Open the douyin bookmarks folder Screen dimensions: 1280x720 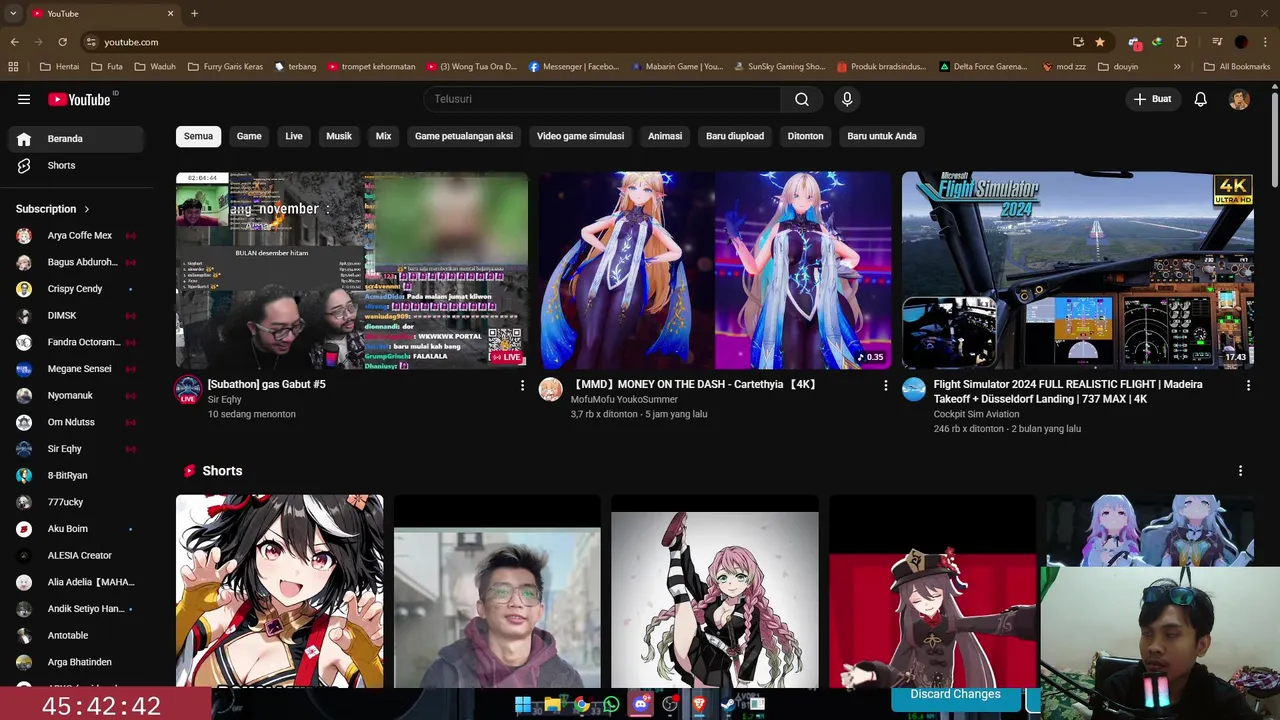click(1117, 67)
